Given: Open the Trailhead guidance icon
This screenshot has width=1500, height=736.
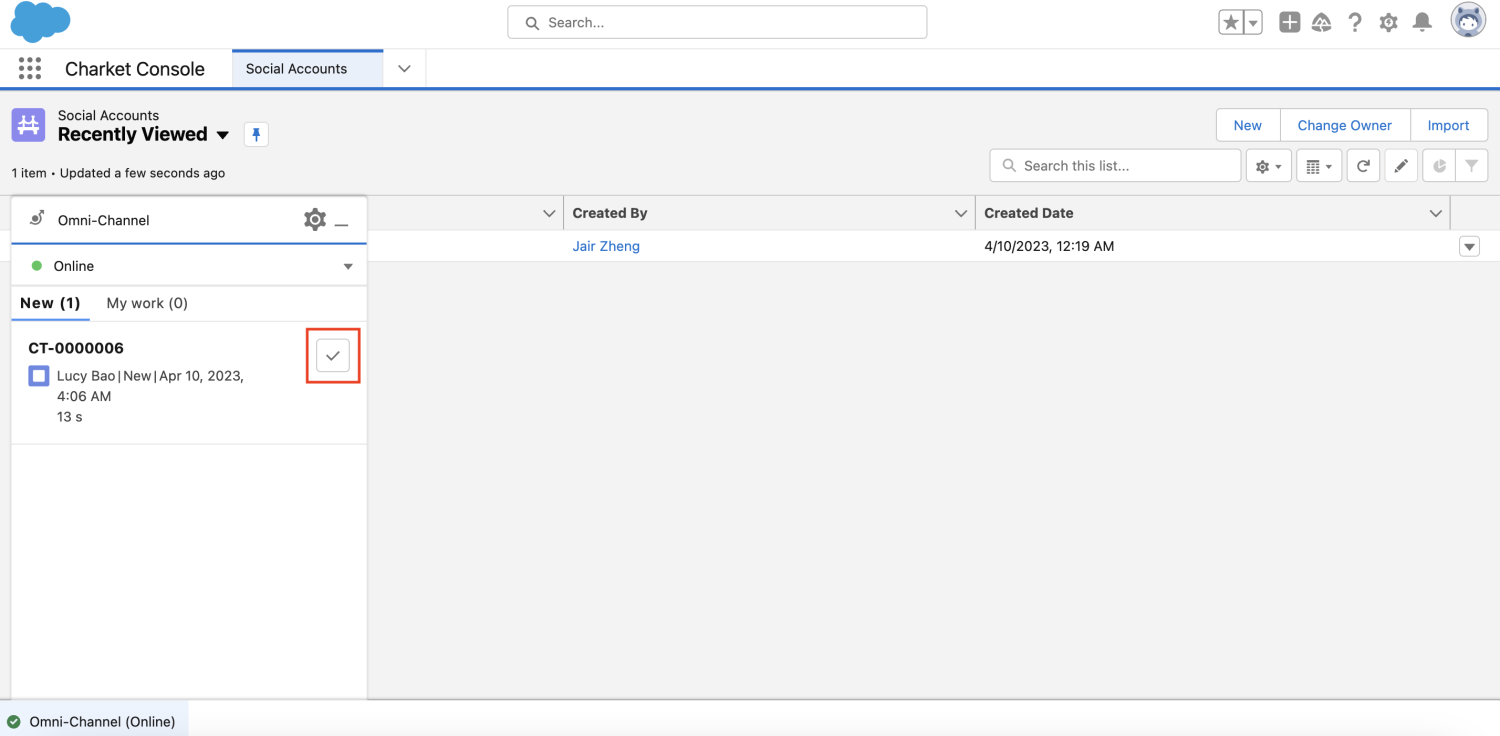Looking at the screenshot, I should (x=1322, y=22).
